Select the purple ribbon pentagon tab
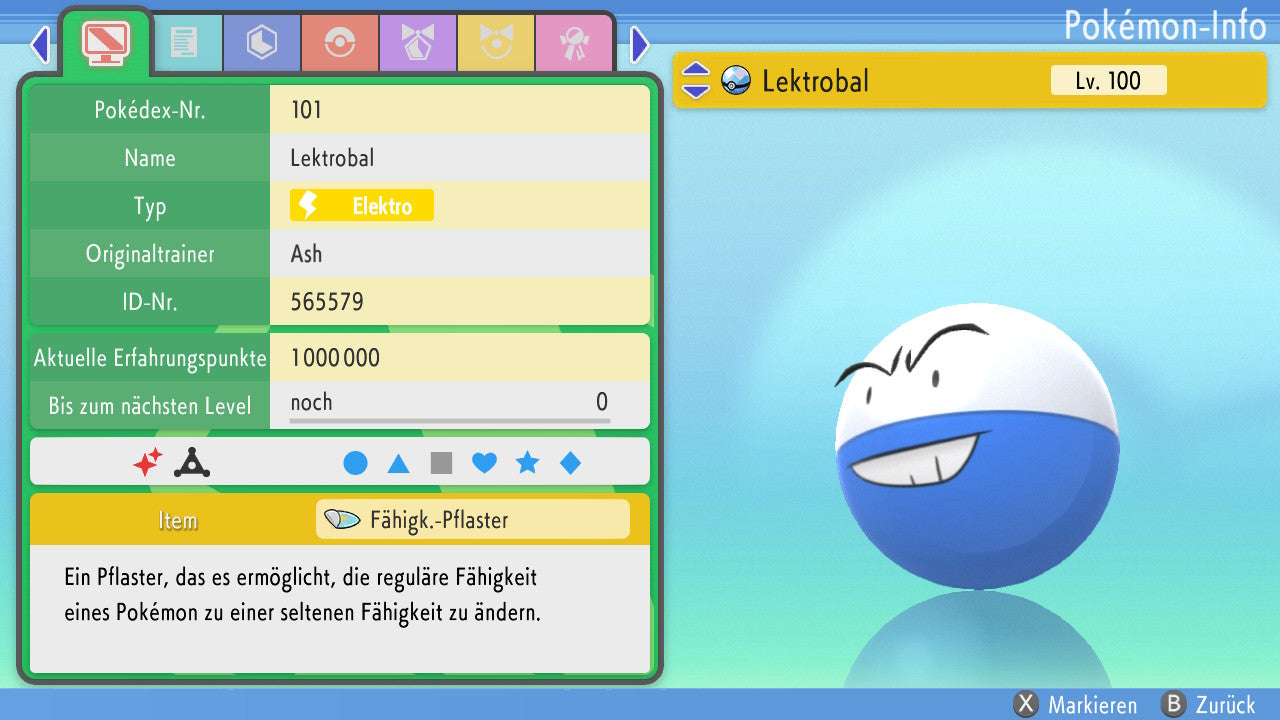The image size is (1280, 720). tap(417, 43)
